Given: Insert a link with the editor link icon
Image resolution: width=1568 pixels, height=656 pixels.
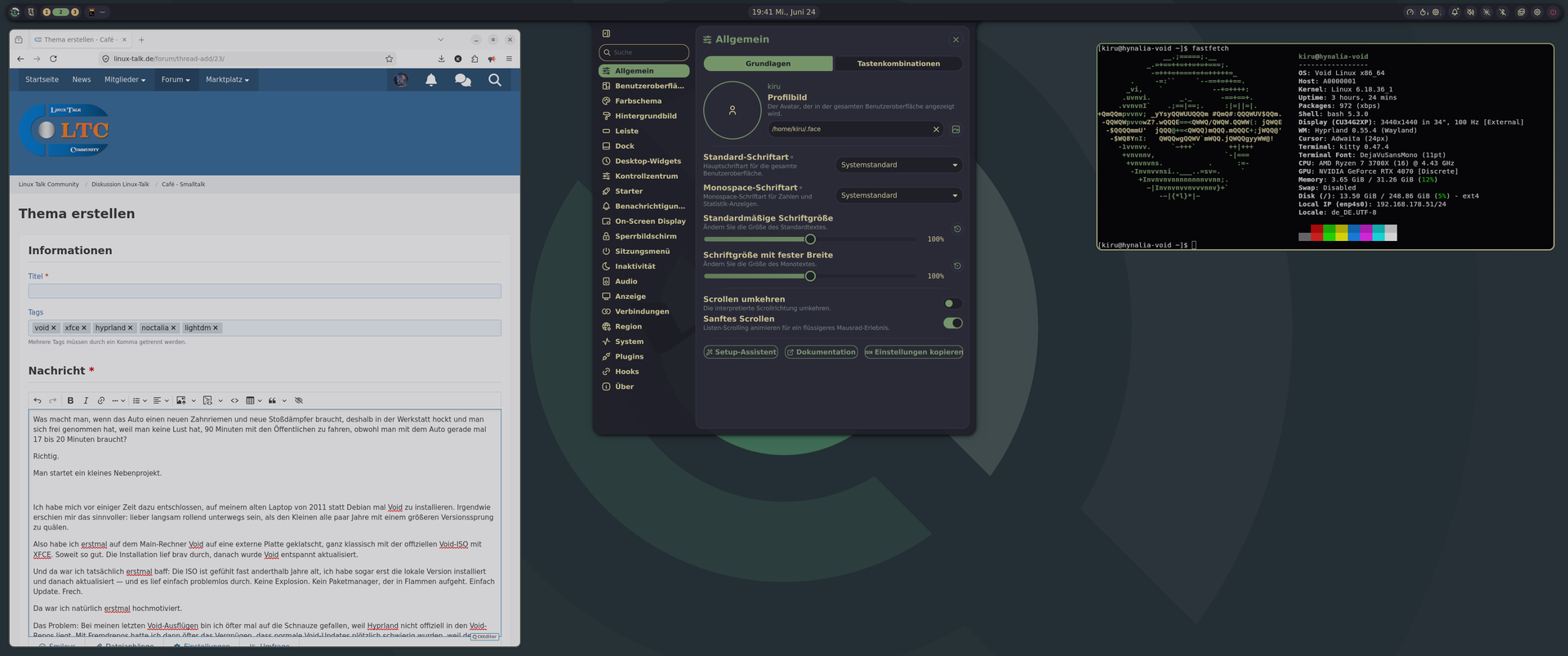Looking at the screenshot, I should pos(101,400).
